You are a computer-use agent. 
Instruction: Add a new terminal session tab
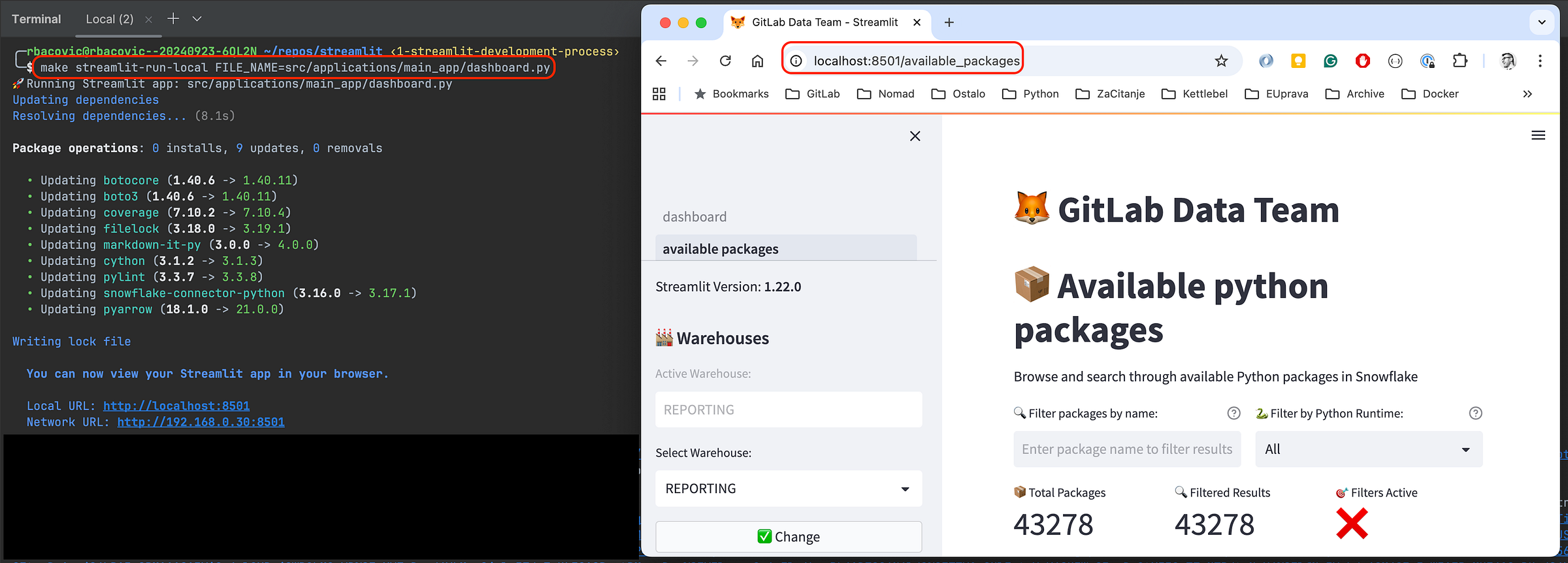pyautogui.click(x=173, y=18)
